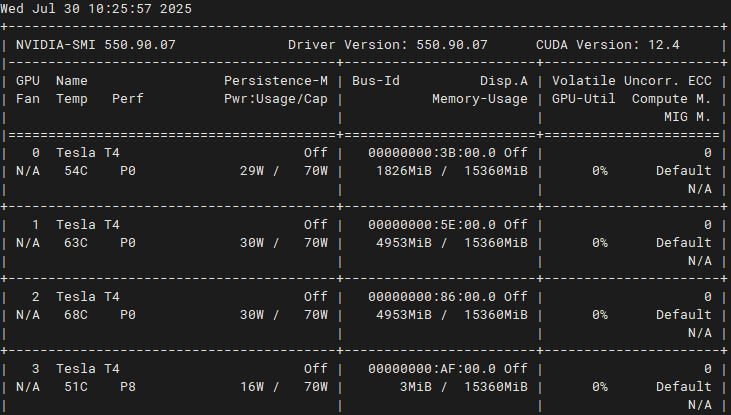This screenshot has width=731, height=415.
Task: Click the P8 performance state
Action: 128,387
